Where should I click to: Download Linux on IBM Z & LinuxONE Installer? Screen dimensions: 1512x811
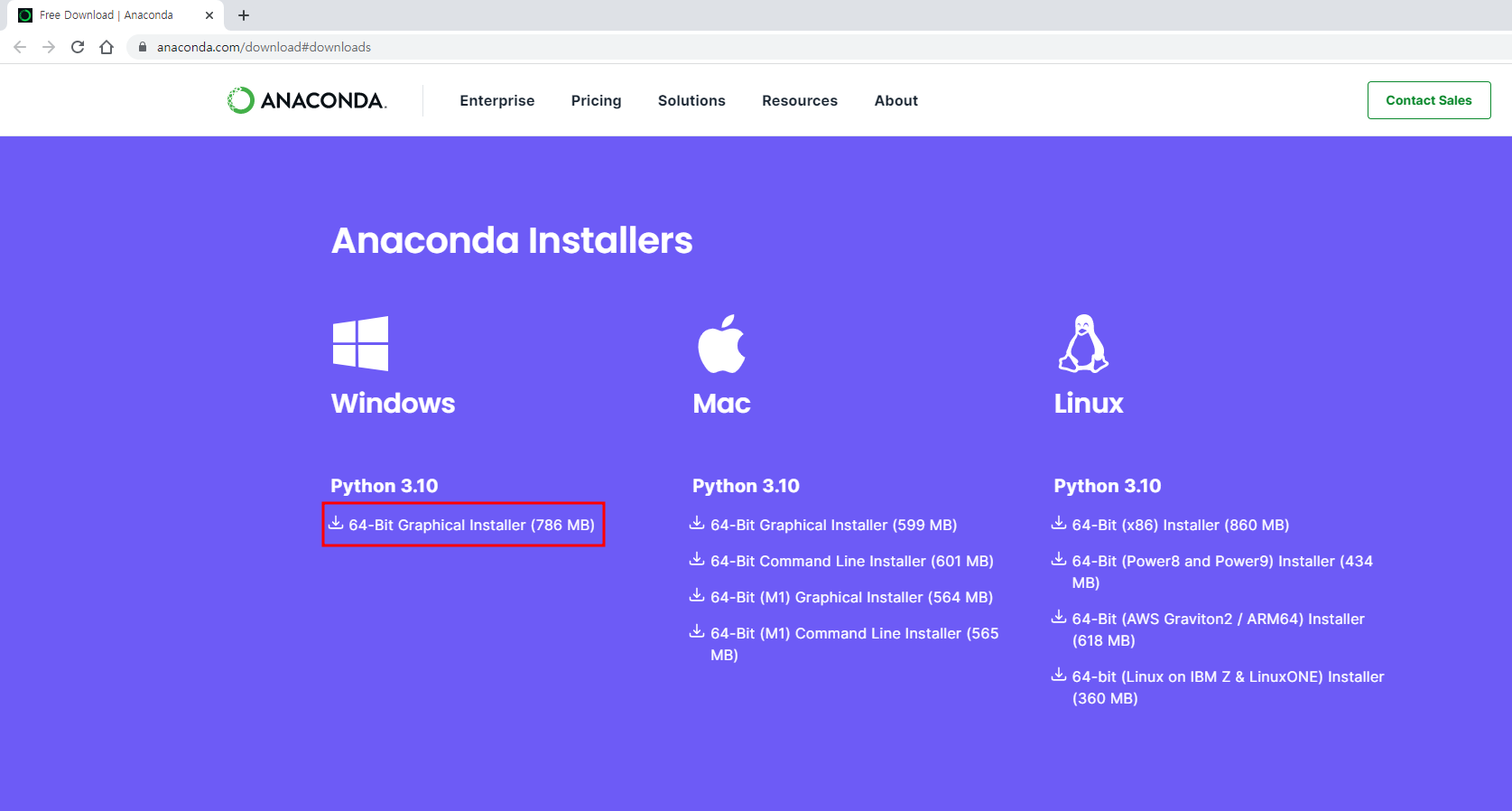click(x=1228, y=687)
